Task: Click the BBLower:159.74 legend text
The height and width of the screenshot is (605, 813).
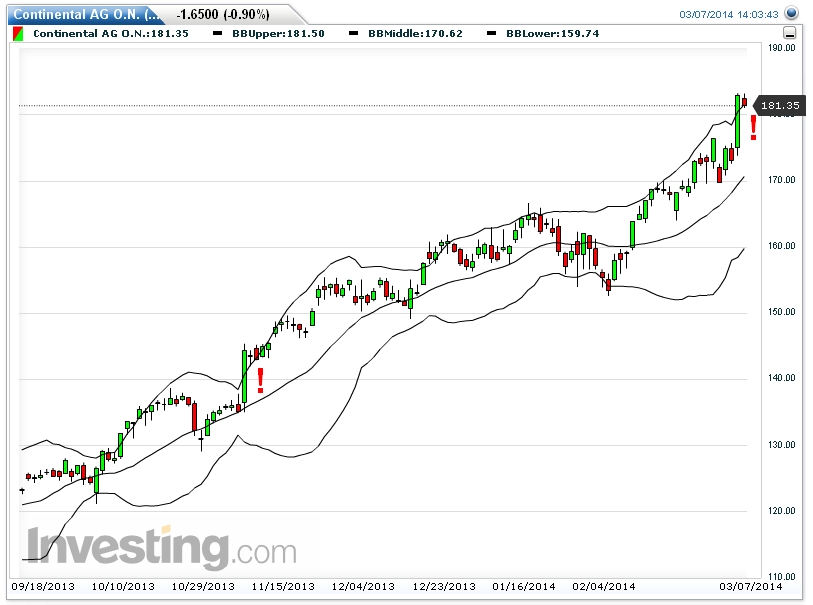Action: [553, 34]
